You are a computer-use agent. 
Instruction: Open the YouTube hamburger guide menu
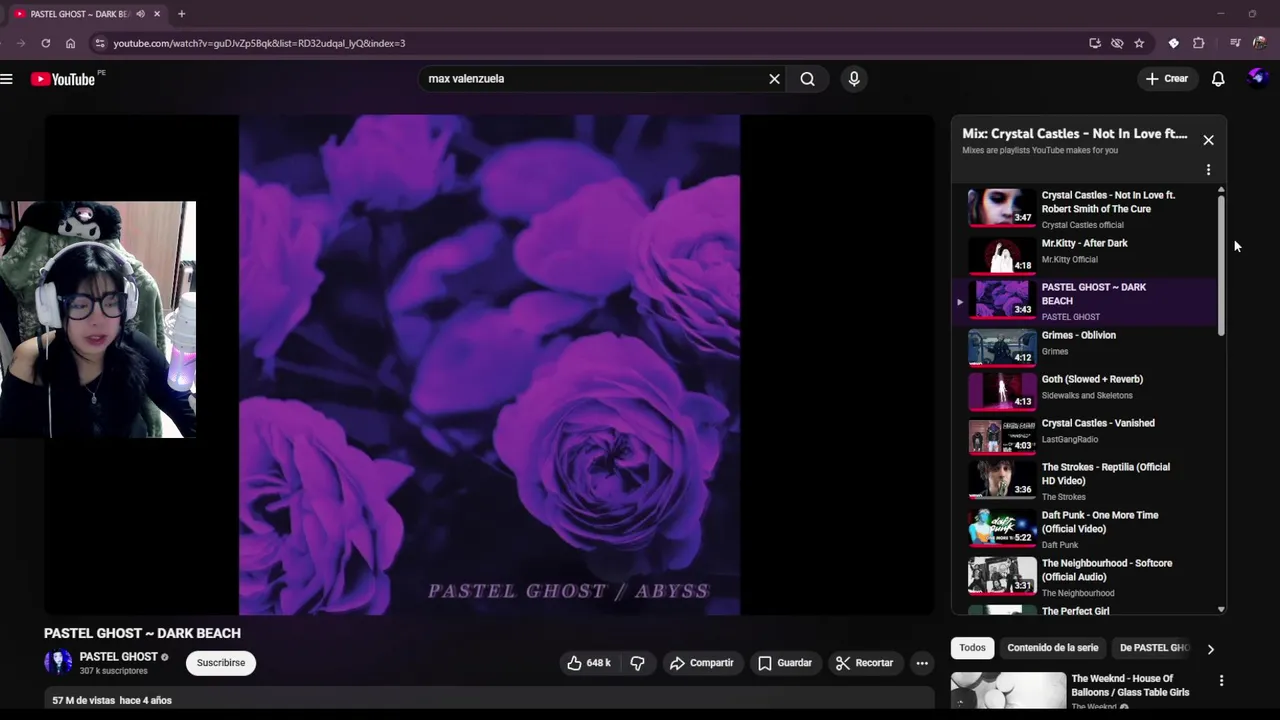coord(6,79)
